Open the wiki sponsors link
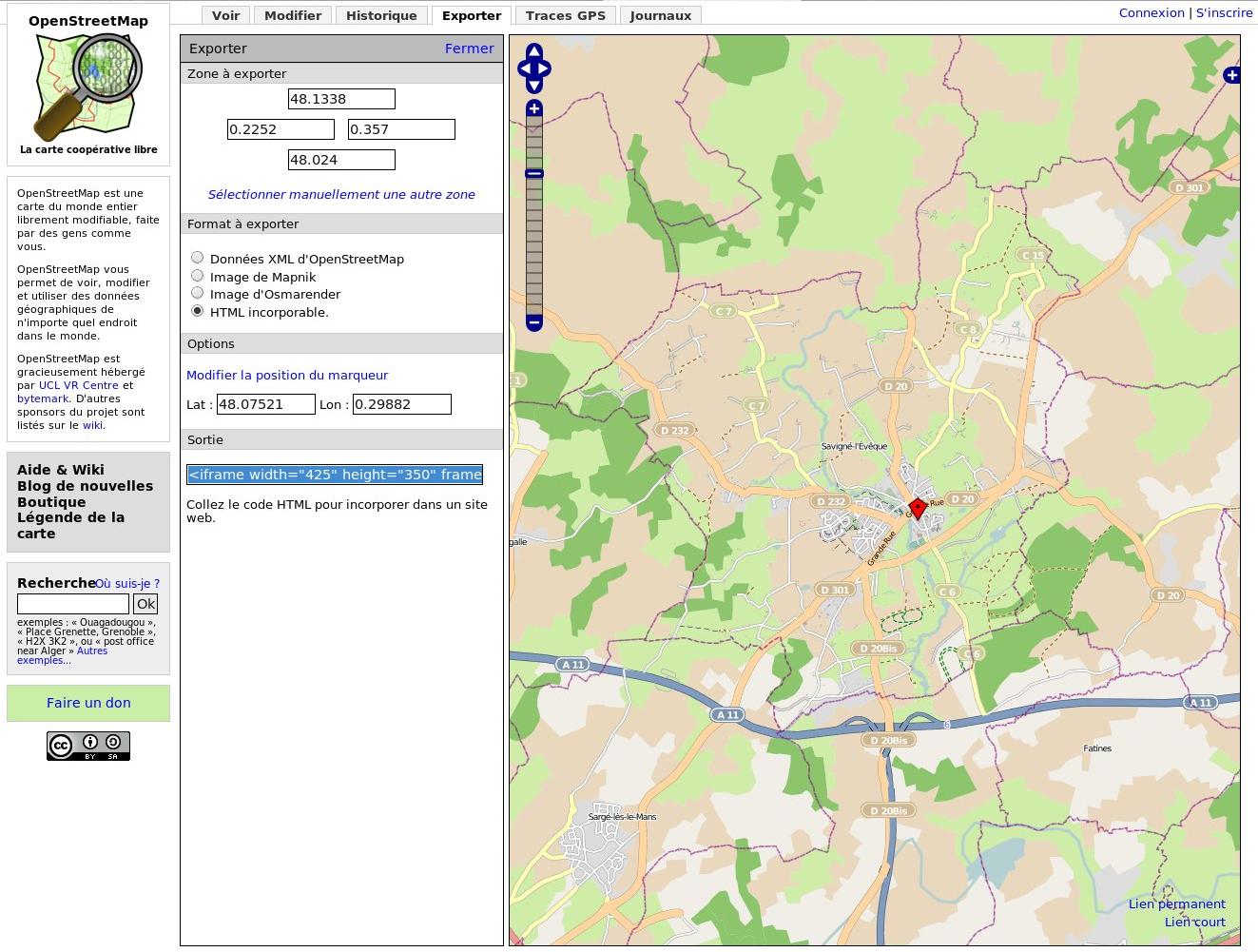 (x=92, y=425)
